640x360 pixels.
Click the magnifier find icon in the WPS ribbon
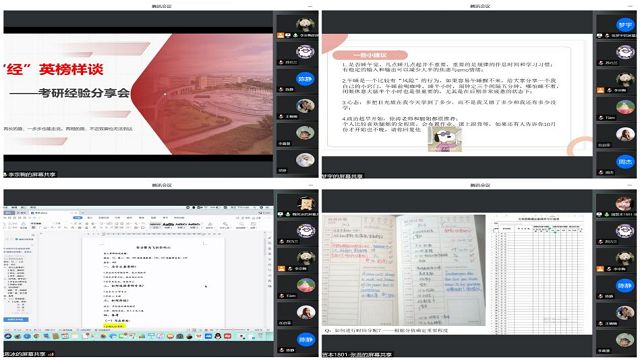click(x=242, y=224)
